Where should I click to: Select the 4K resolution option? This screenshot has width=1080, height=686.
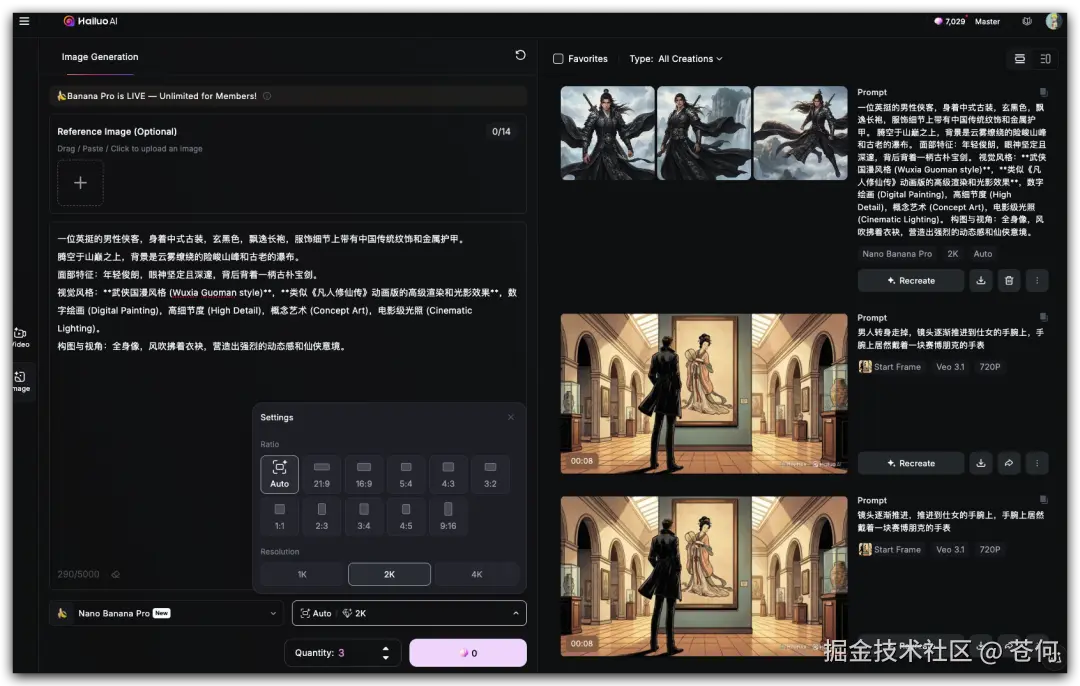pyautogui.click(x=477, y=573)
